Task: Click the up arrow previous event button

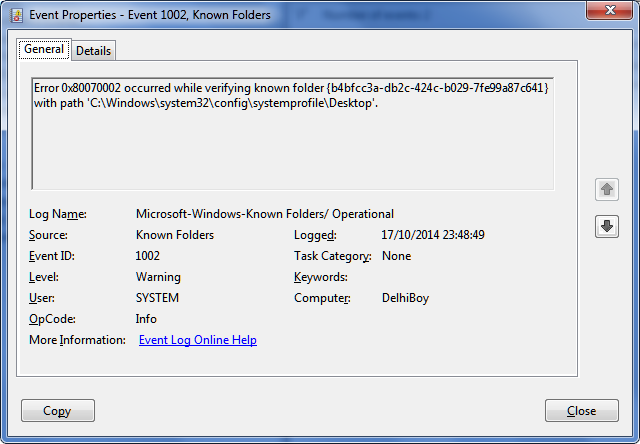Action: pos(607,189)
